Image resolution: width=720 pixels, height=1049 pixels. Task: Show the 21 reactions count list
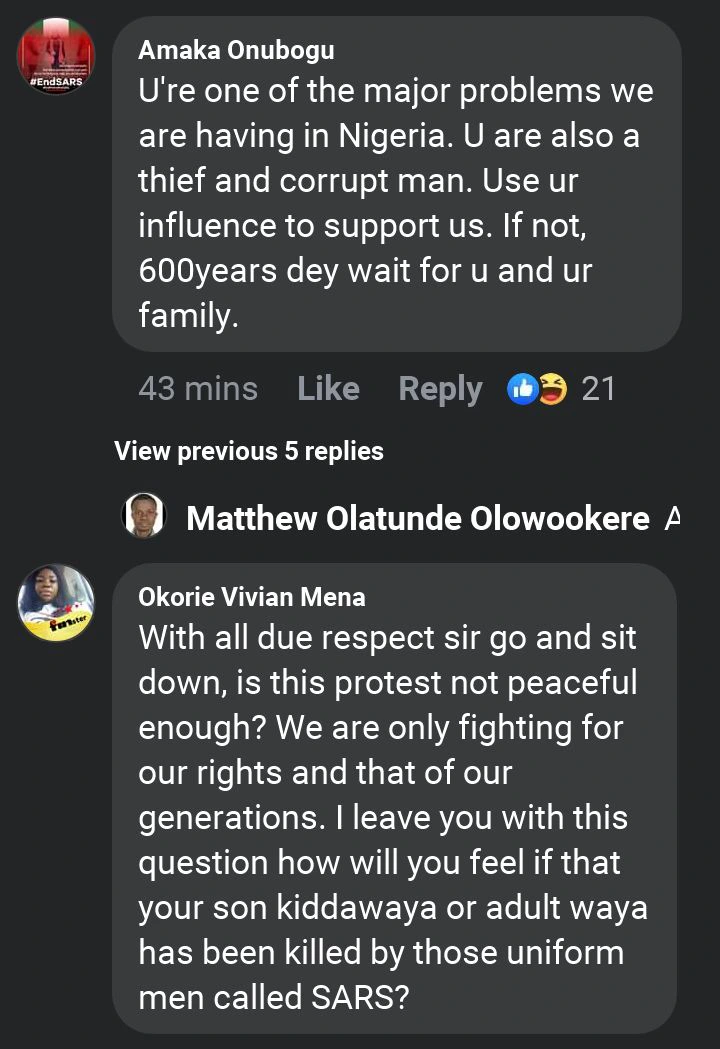(x=598, y=388)
